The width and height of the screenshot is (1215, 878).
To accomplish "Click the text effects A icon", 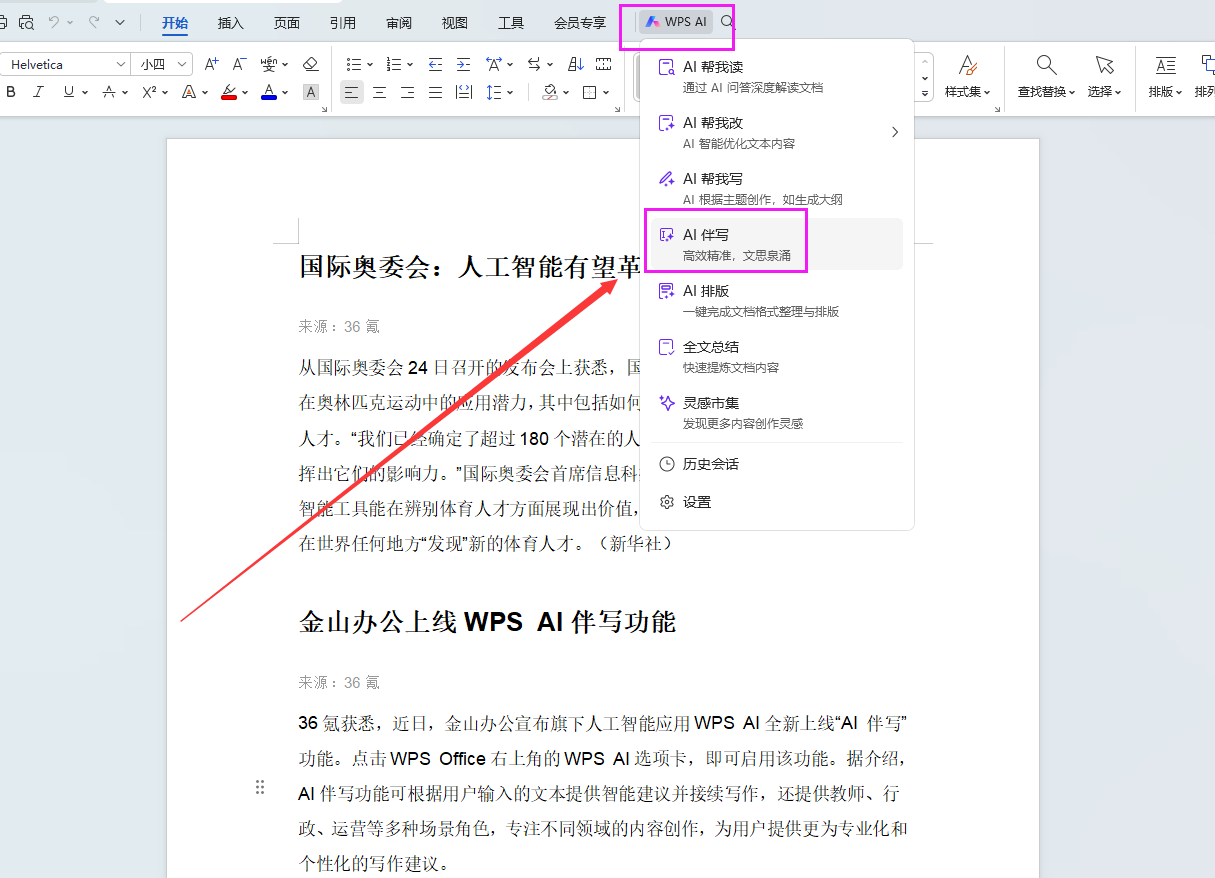I will (189, 92).
